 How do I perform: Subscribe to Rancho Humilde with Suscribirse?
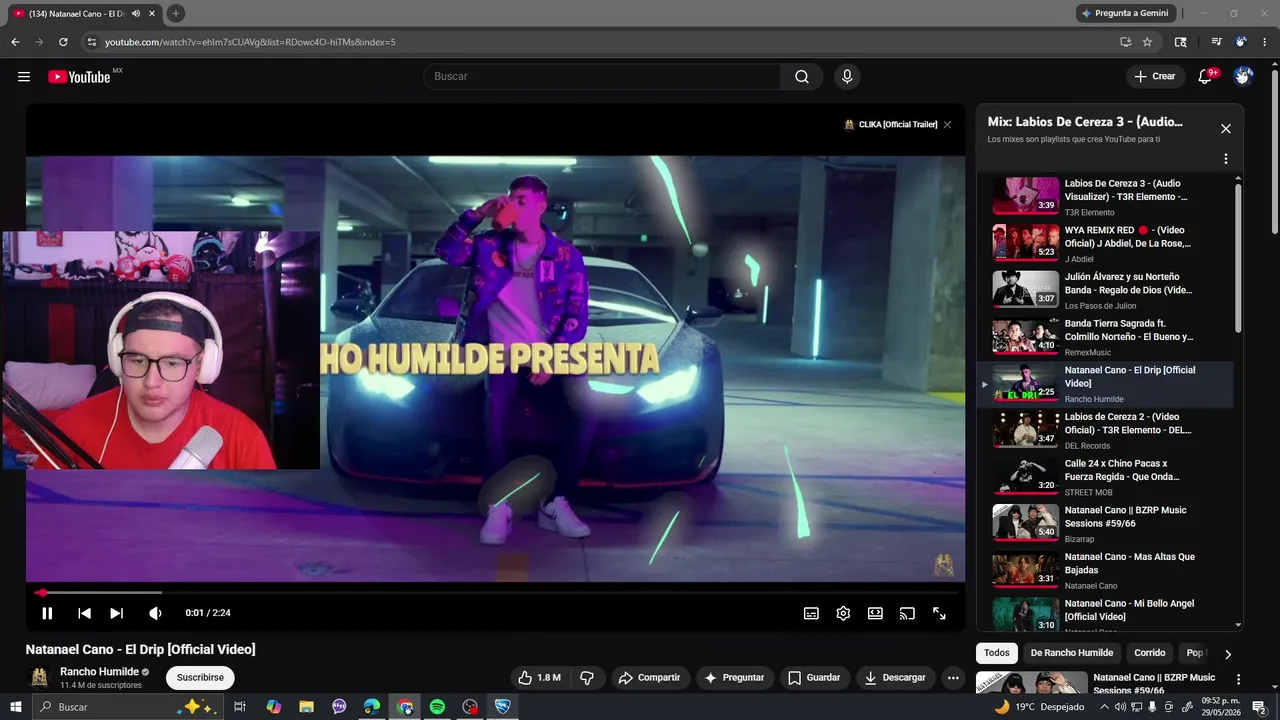200,677
